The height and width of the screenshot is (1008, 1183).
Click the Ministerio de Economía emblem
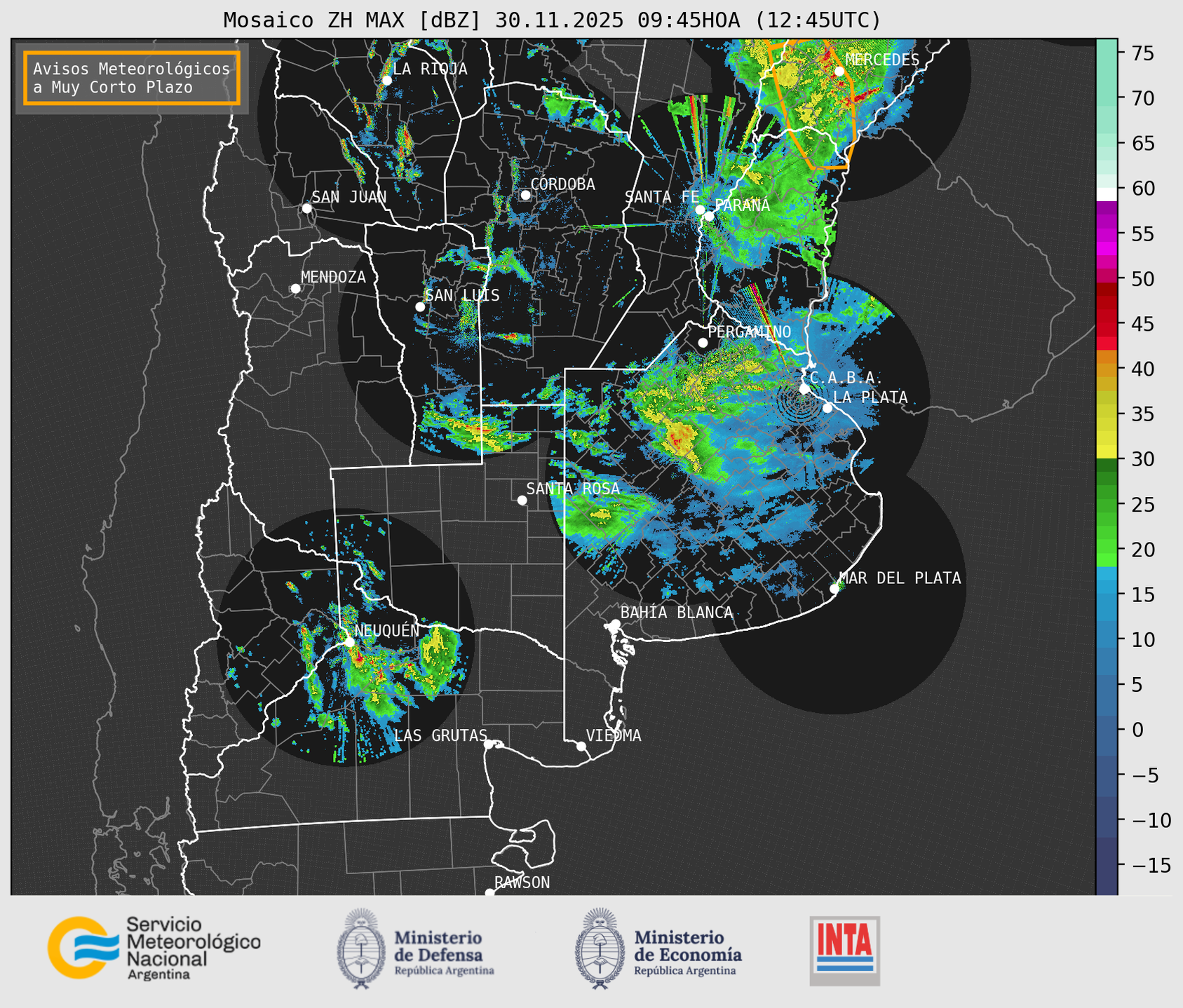[x=600, y=948]
